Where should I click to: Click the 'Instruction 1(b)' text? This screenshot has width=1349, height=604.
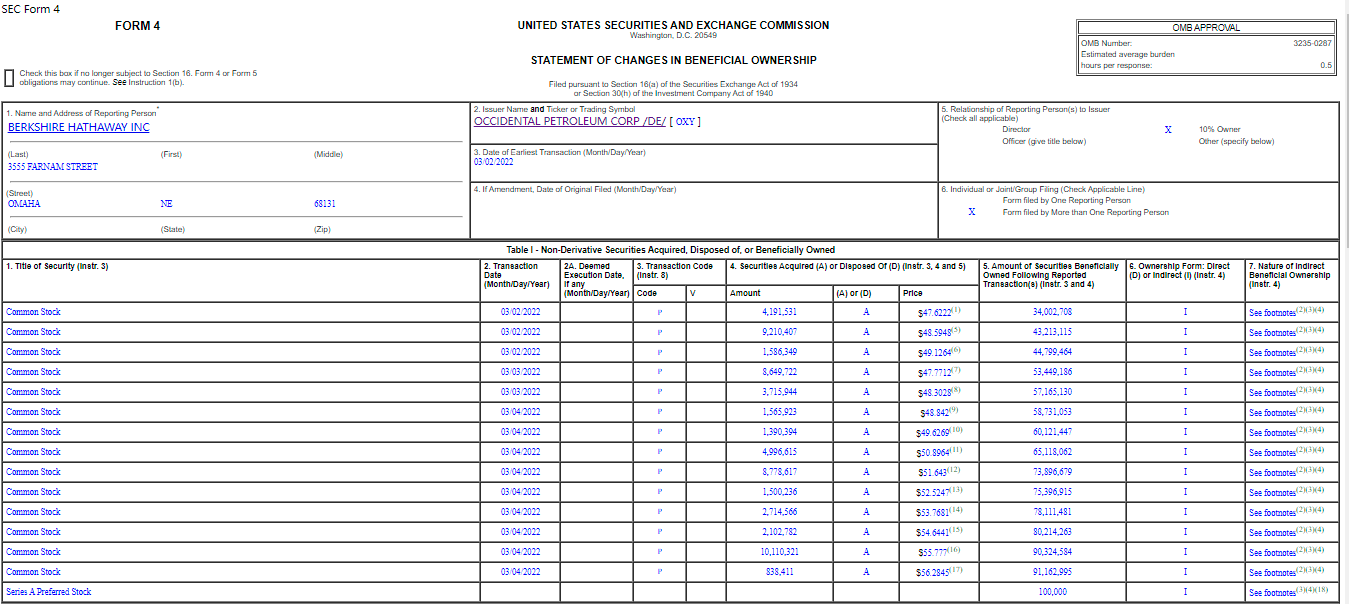(x=156, y=82)
